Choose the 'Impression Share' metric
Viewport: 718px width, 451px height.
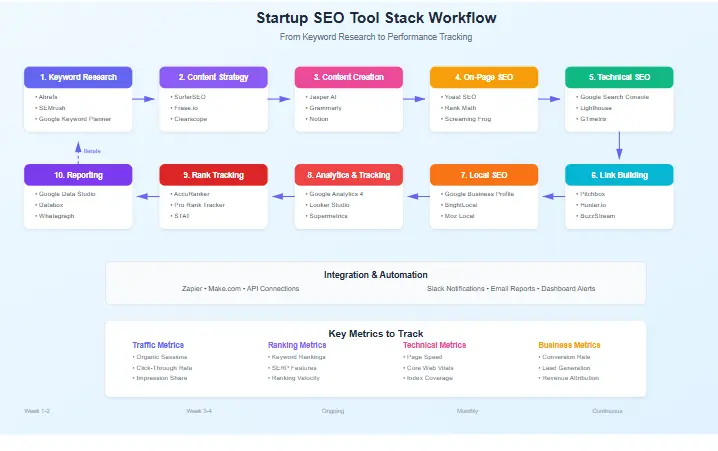160,378
